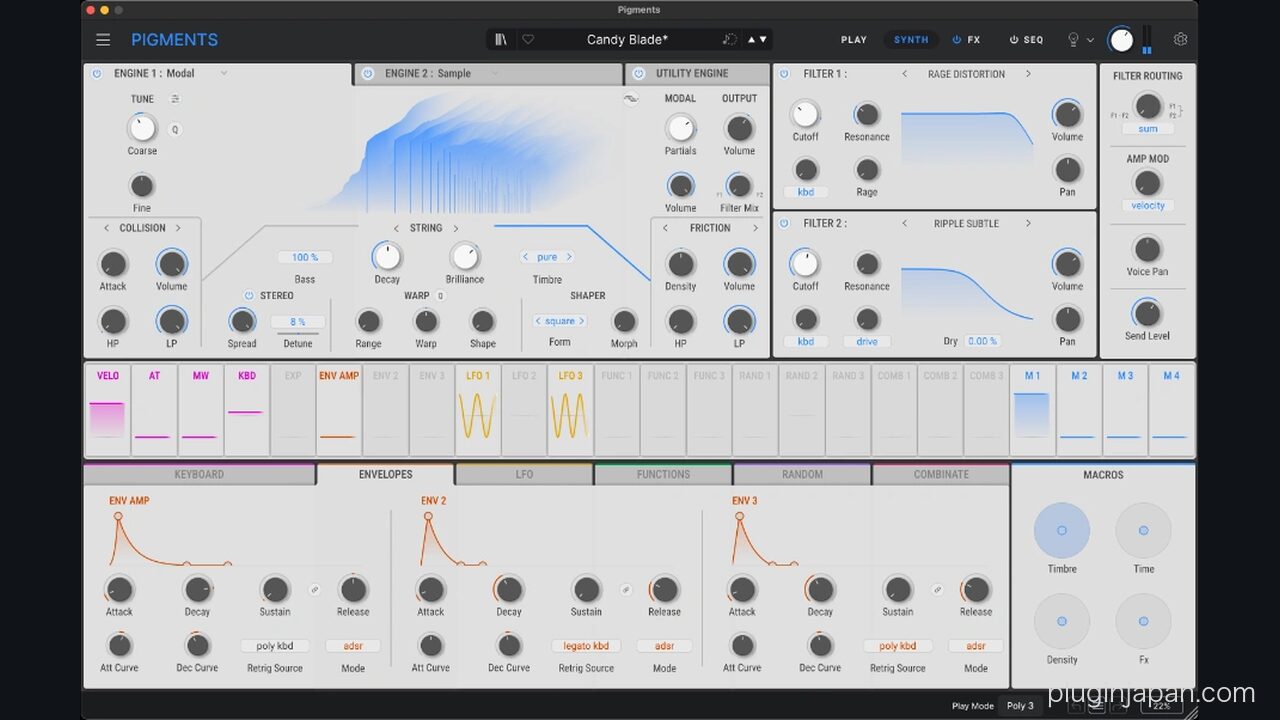
Task: Click the Warp mode icon next to WARP
Action: point(440,296)
